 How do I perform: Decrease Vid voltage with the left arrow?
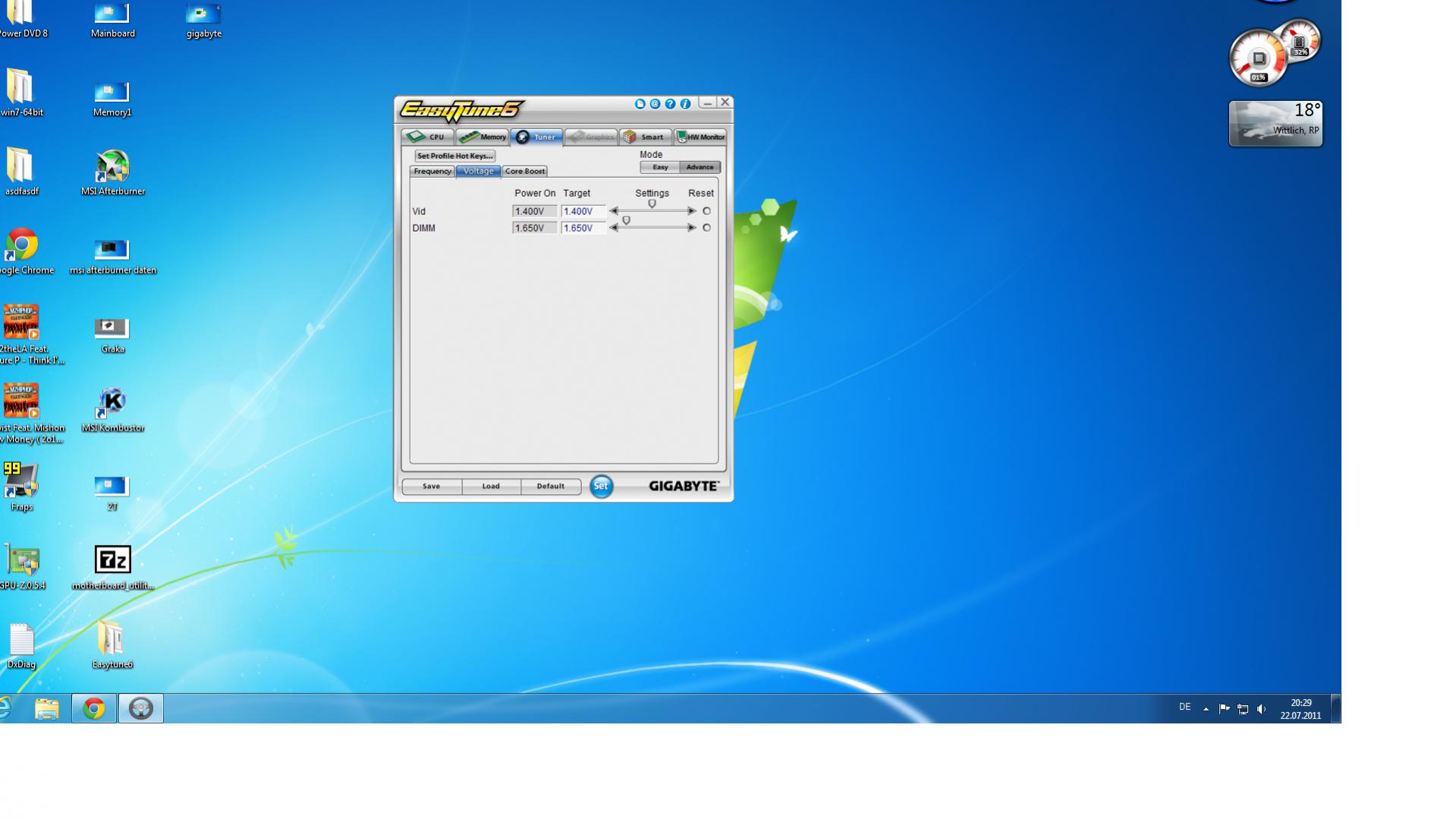pyautogui.click(x=614, y=211)
